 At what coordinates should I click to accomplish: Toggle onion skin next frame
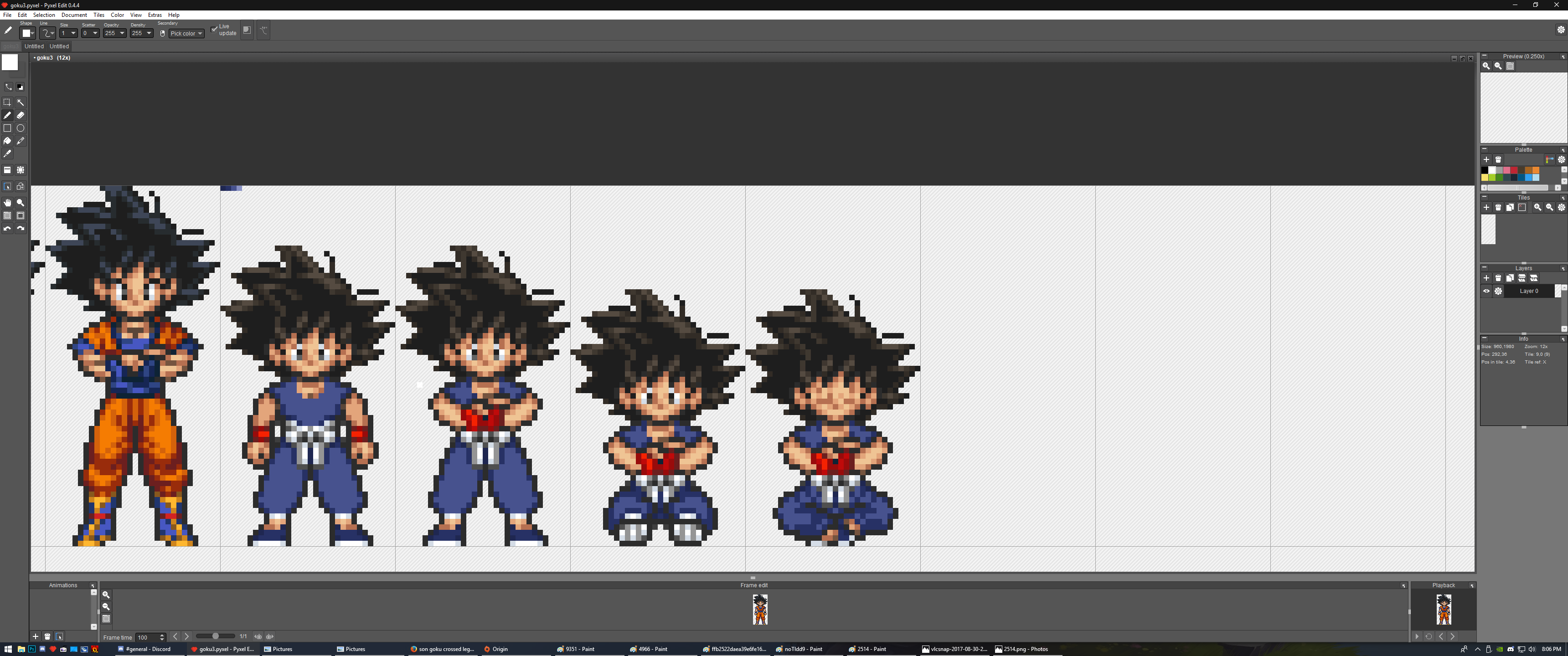coord(270,636)
